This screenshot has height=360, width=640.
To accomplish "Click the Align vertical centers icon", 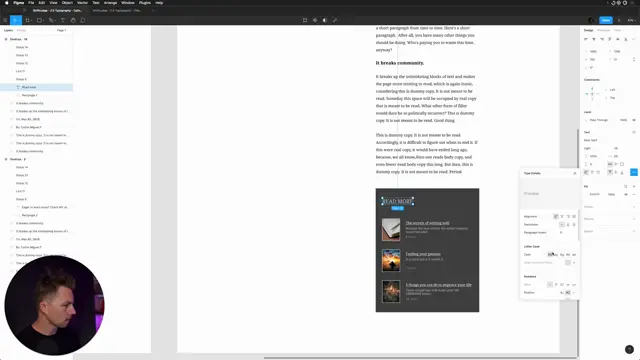I will click(x=618, y=39).
